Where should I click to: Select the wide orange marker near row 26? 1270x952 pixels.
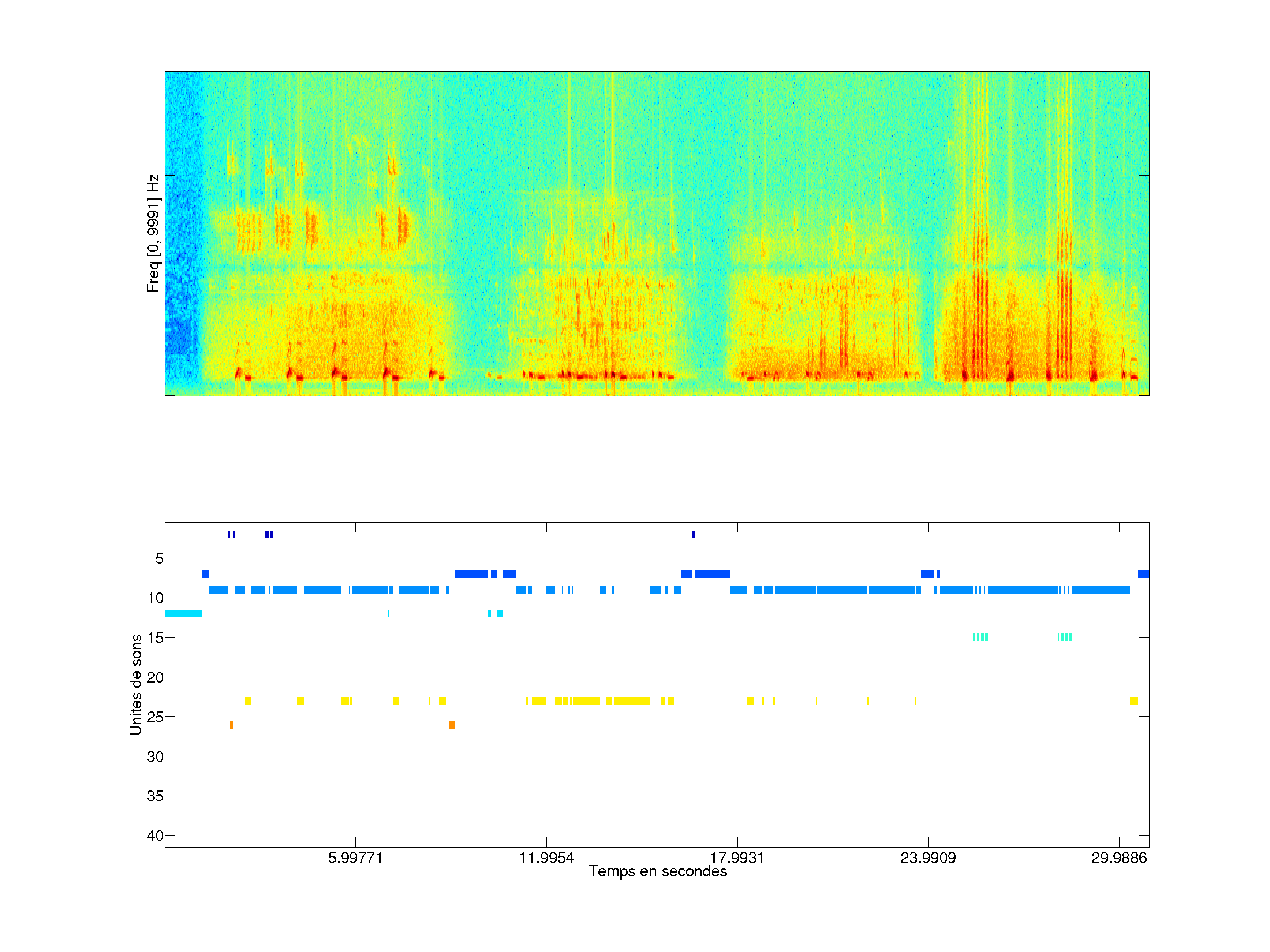[x=452, y=725]
